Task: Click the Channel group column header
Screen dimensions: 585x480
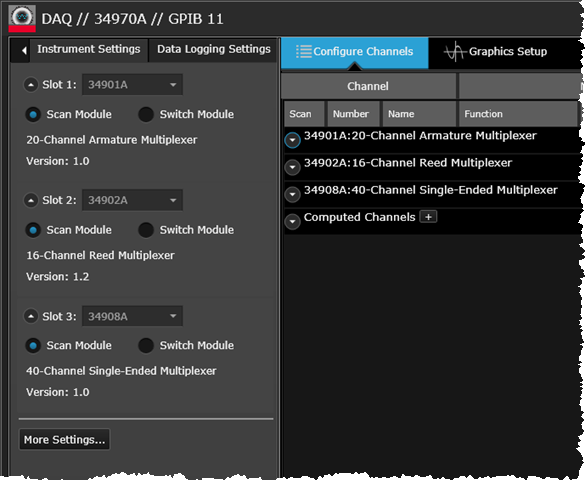Action: point(368,86)
